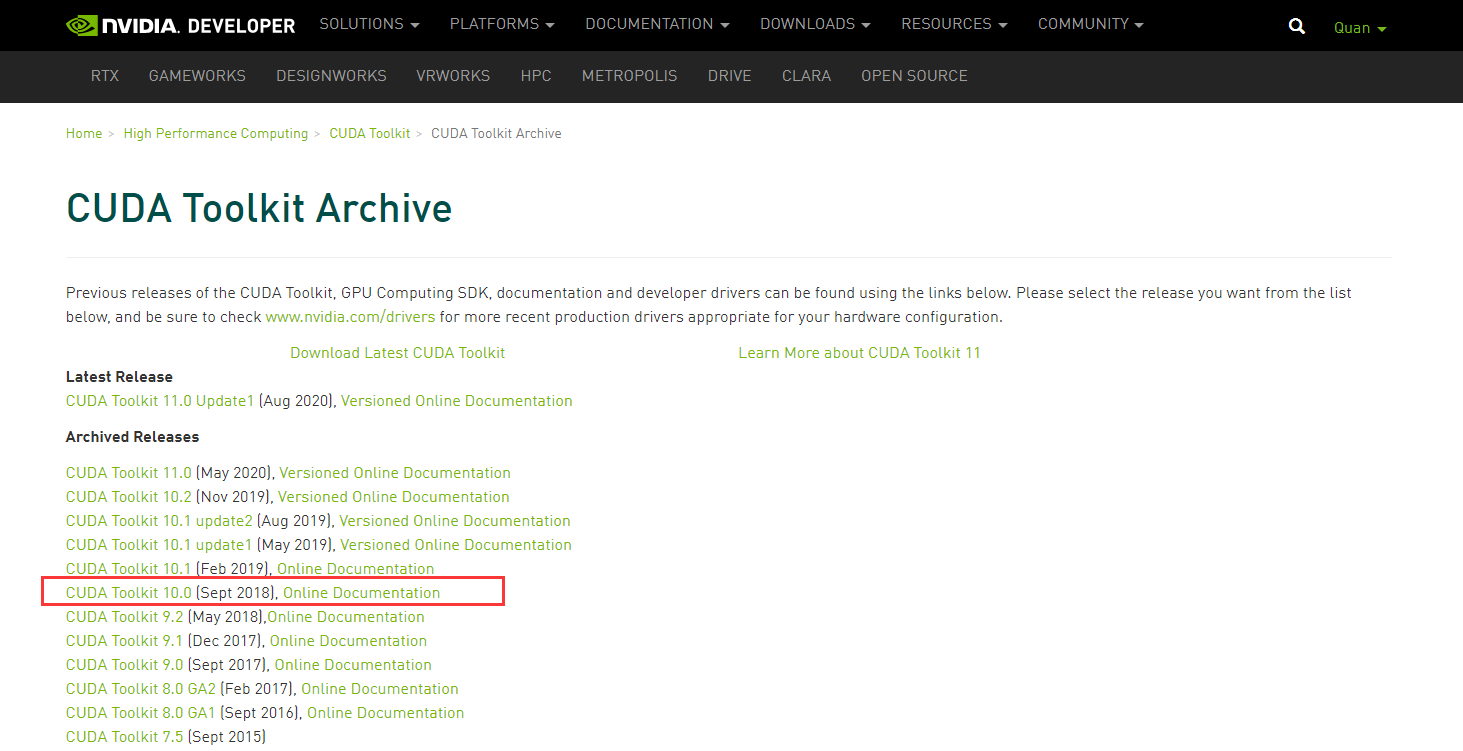This screenshot has width=1463, height=751.
Task: Open Versioned Online Documentation for Toolkit 11.0
Action: (x=395, y=473)
